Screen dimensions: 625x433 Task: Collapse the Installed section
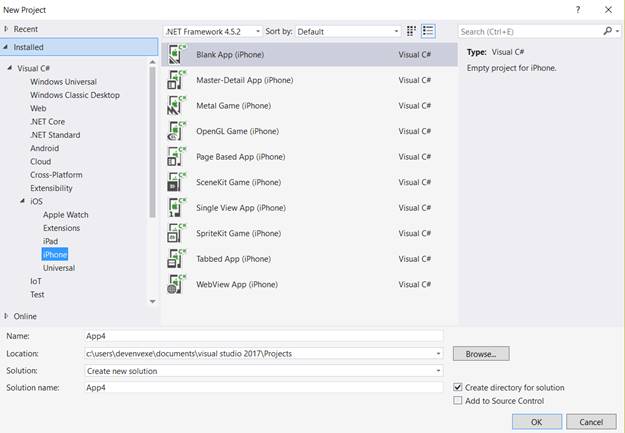(6, 47)
